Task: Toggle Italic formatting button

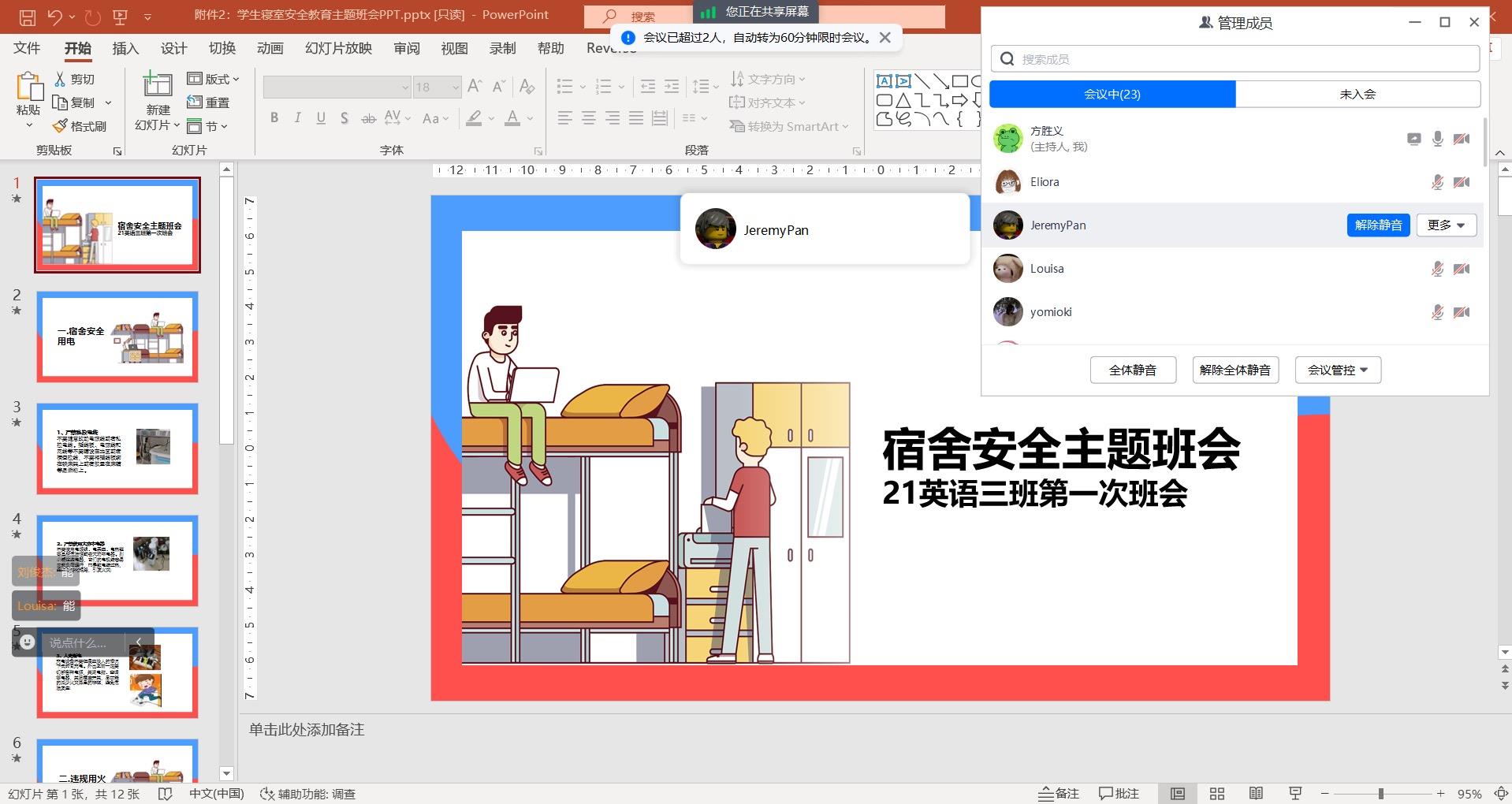Action: tap(297, 118)
